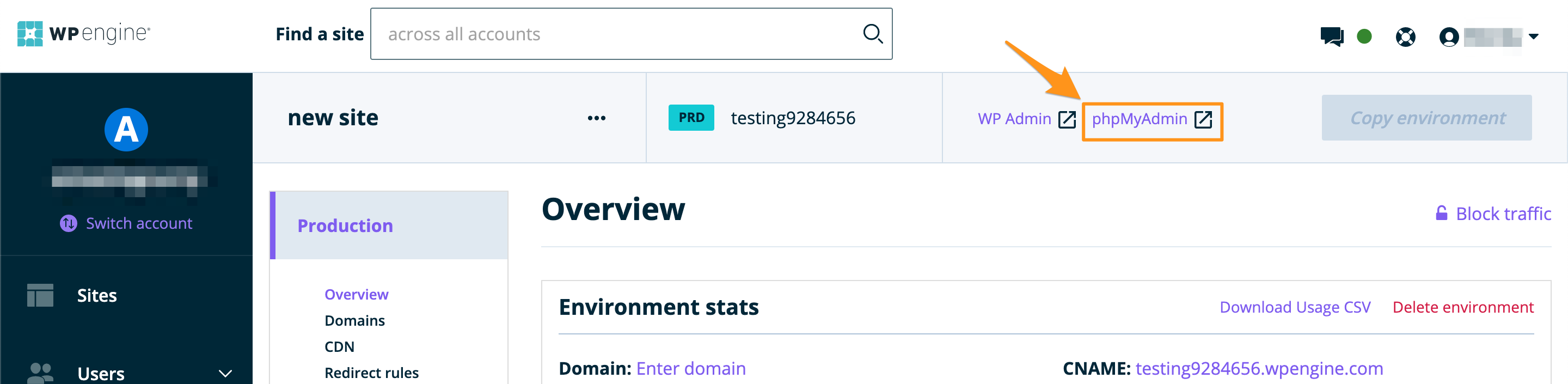
Task: Expand the Users sidebar chevron
Action: coord(225,373)
